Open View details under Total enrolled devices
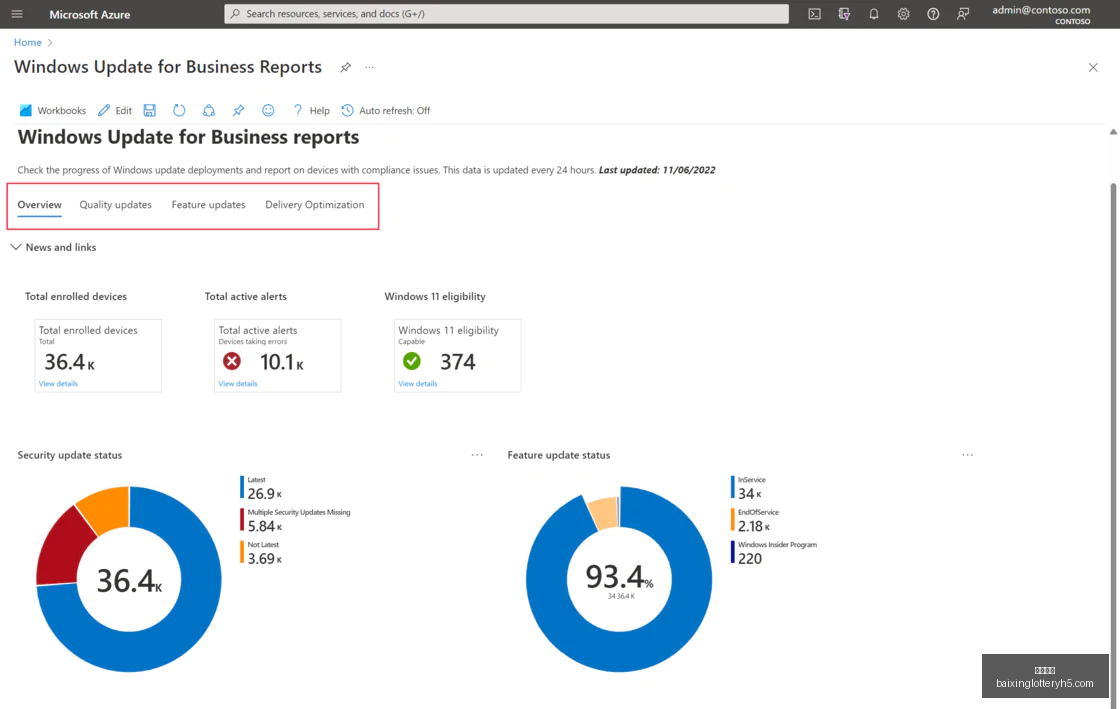1120x709 pixels. [x=58, y=383]
